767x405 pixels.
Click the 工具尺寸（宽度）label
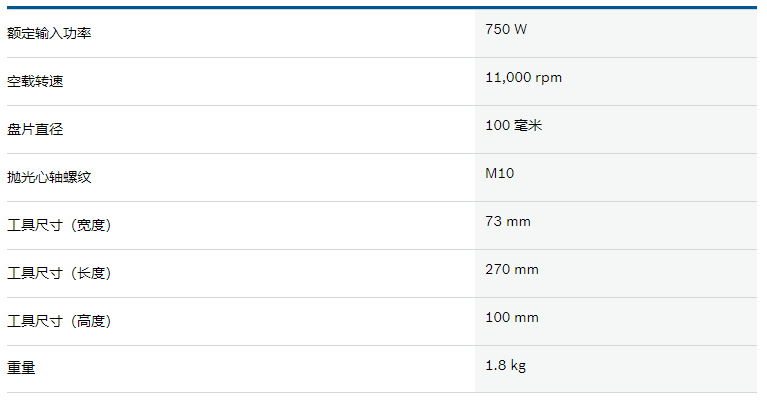click(59, 225)
